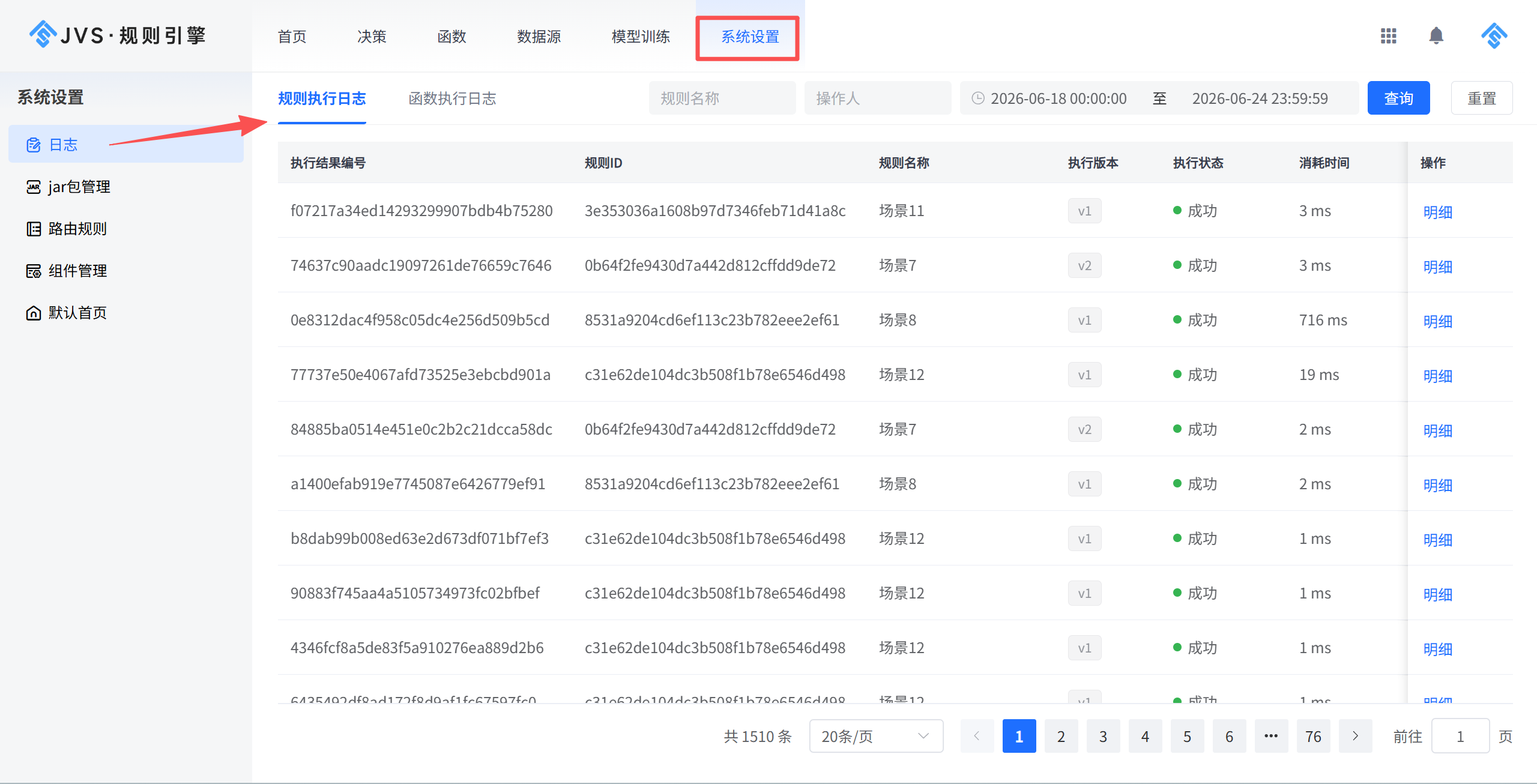This screenshot has width=1537, height=784.
Task: Focus the 操作人 search field
Action: pyautogui.click(x=878, y=98)
